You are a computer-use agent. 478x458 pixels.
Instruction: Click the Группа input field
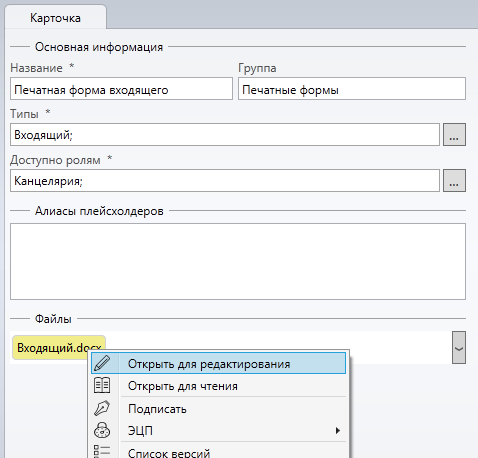352,89
